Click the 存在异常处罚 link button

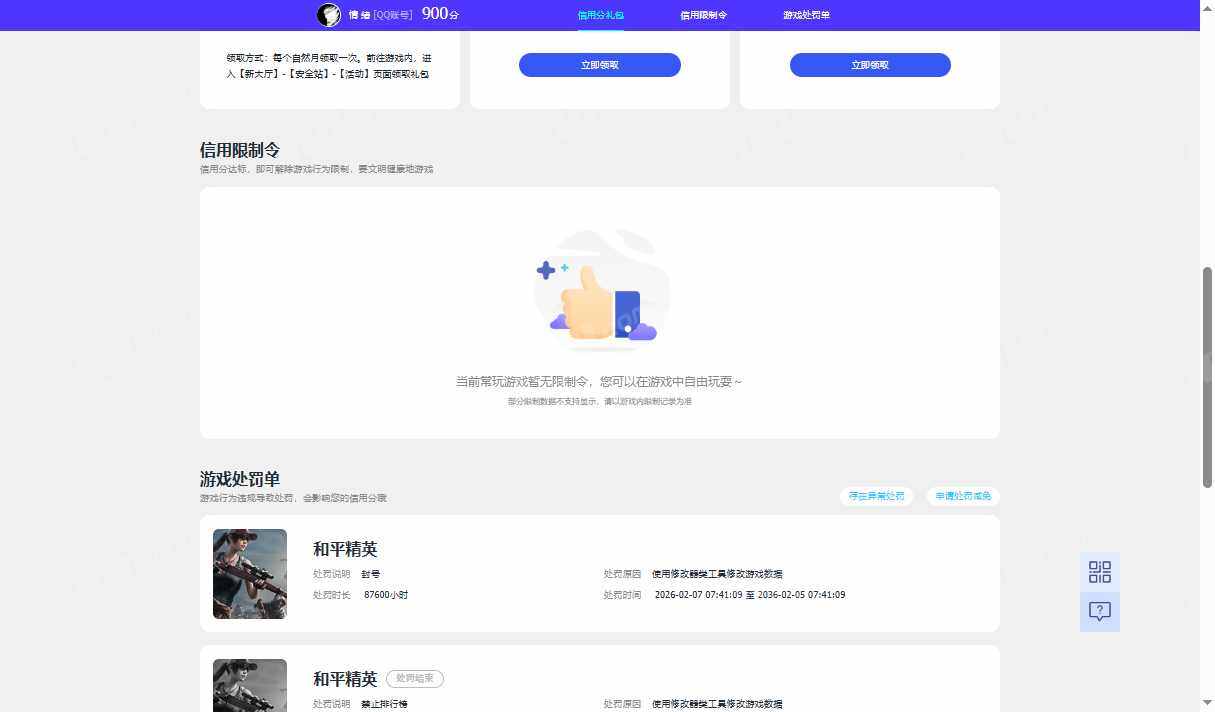pos(876,496)
